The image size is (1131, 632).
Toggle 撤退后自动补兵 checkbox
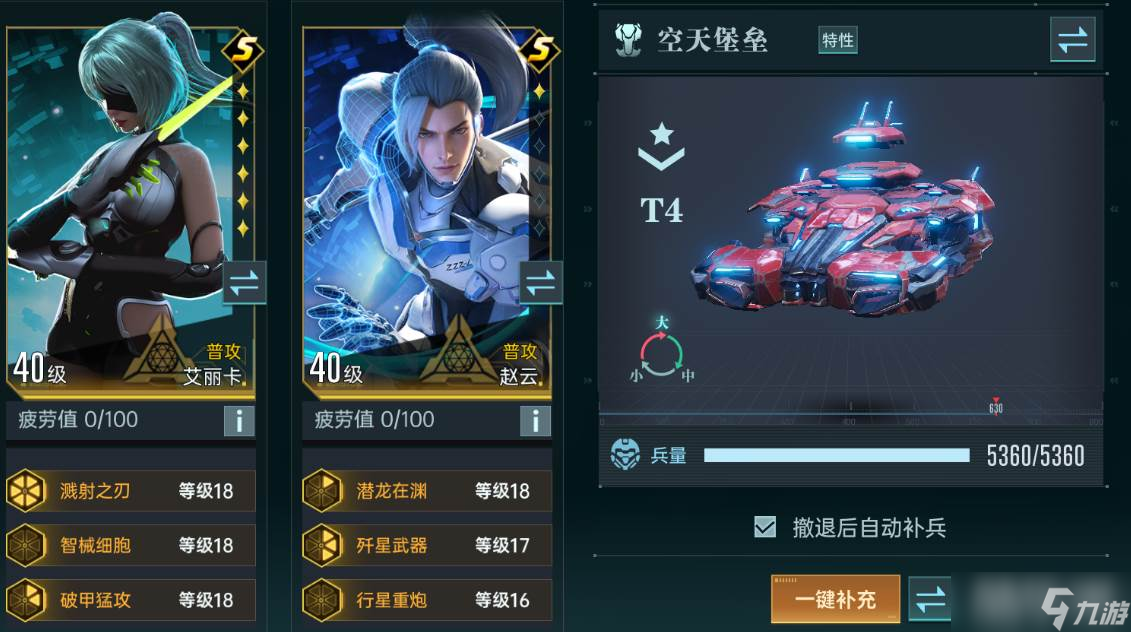click(x=765, y=527)
